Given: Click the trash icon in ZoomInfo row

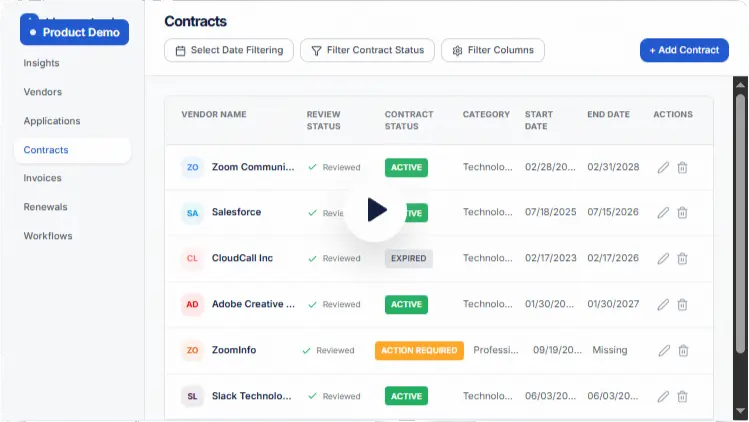Looking at the screenshot, I should tap(683, 351).
